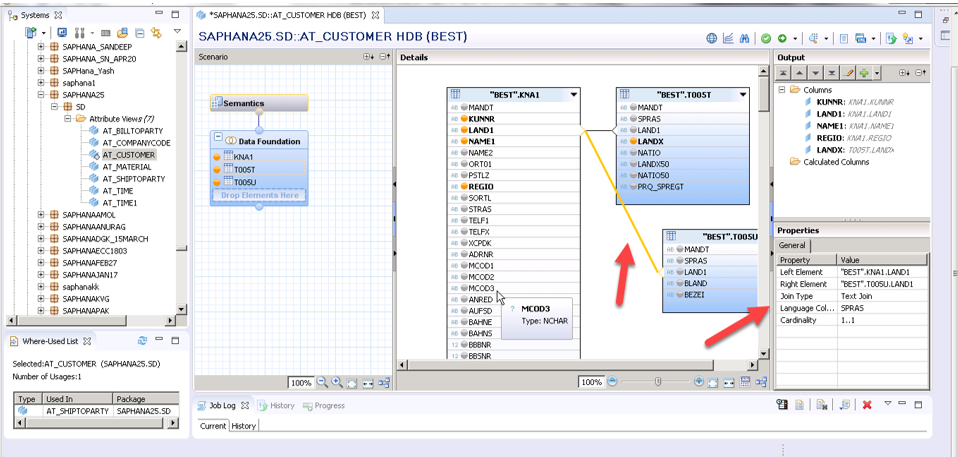Click expand-all icon in Output panel header
Screen dimensions: 958x457
pyautogui.click(x=904, y=73)
